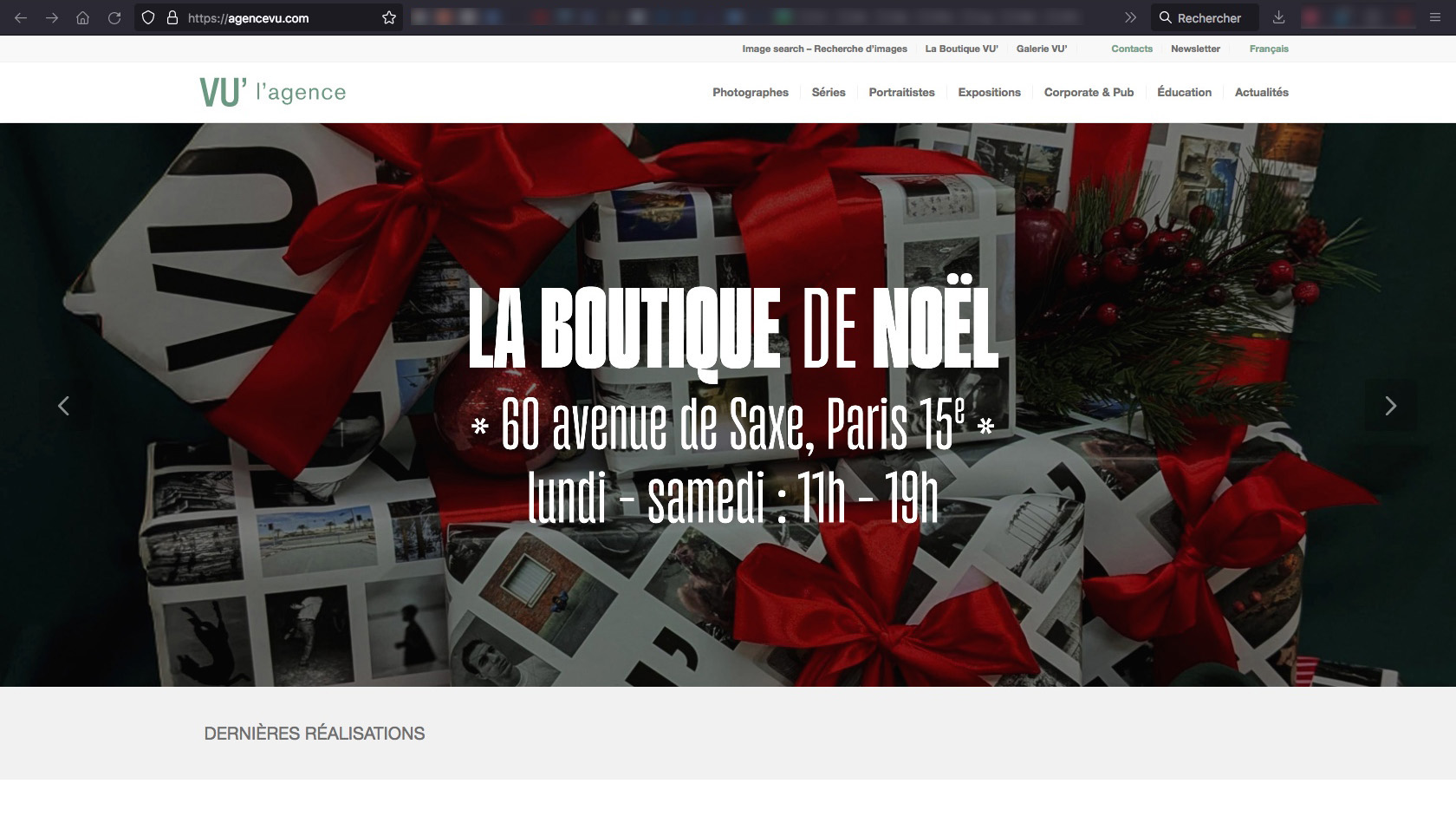Subscribe via the Newsletter link
This screenshot has height=816, width=1456.
(1195, 49)
